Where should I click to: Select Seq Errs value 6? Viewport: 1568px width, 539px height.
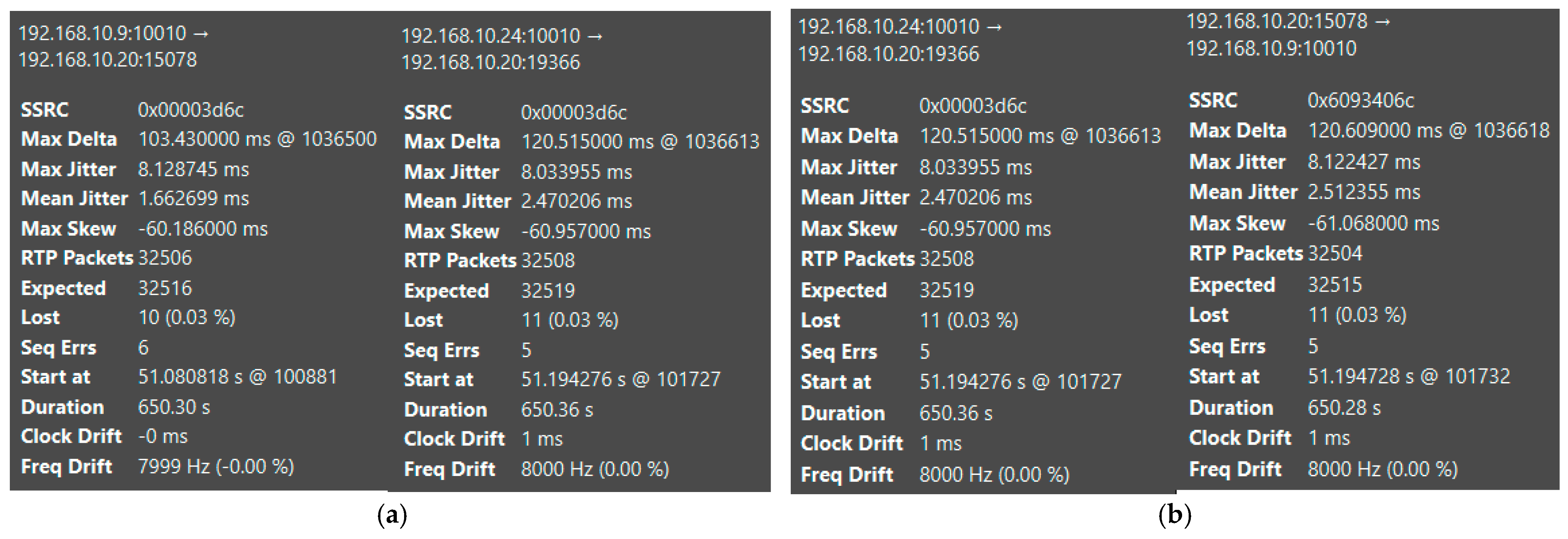coord(144,347)
